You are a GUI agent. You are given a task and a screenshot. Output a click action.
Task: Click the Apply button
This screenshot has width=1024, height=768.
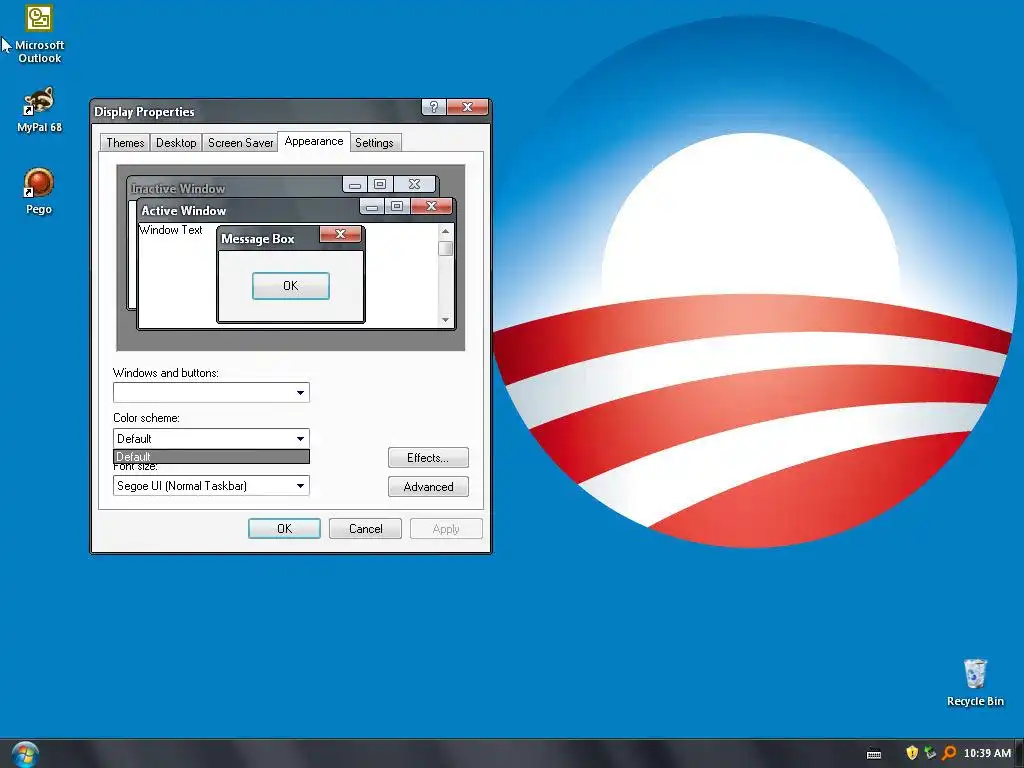pos(446,529)
